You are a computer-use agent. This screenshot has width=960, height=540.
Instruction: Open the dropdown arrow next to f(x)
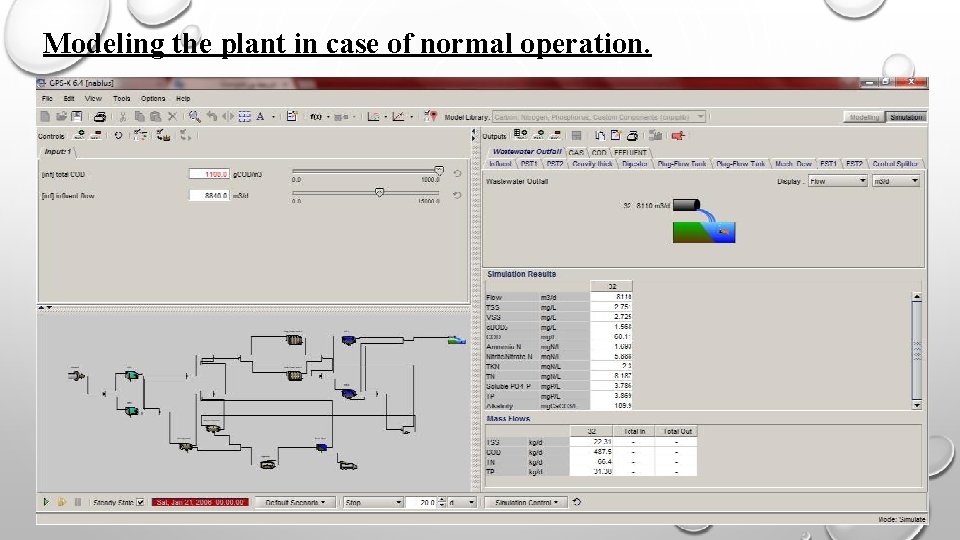(328, 117)
